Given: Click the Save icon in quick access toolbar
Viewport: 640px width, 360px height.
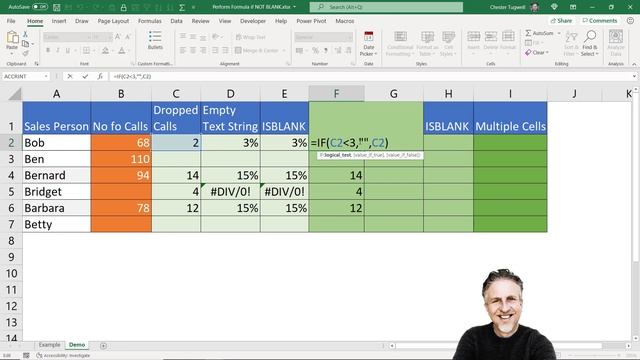Looking at the screenshot, I should click(57, 7).
